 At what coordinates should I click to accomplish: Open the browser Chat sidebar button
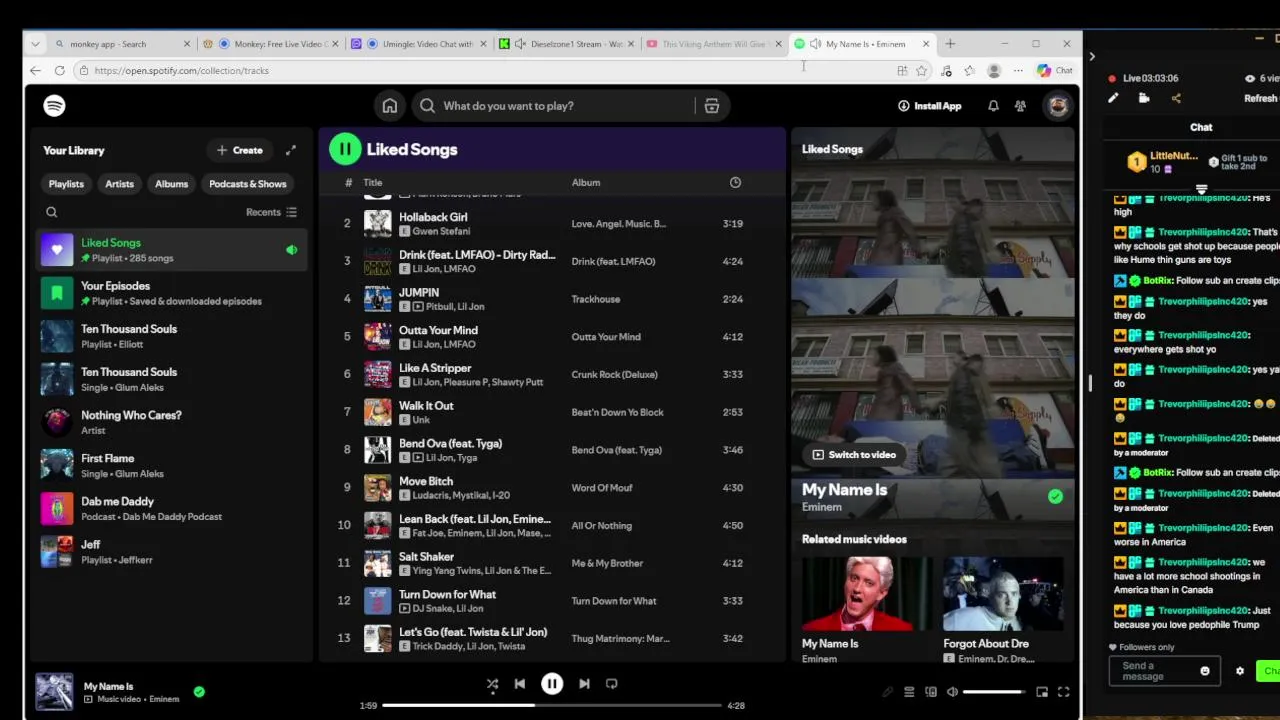tap(1055, 71)
